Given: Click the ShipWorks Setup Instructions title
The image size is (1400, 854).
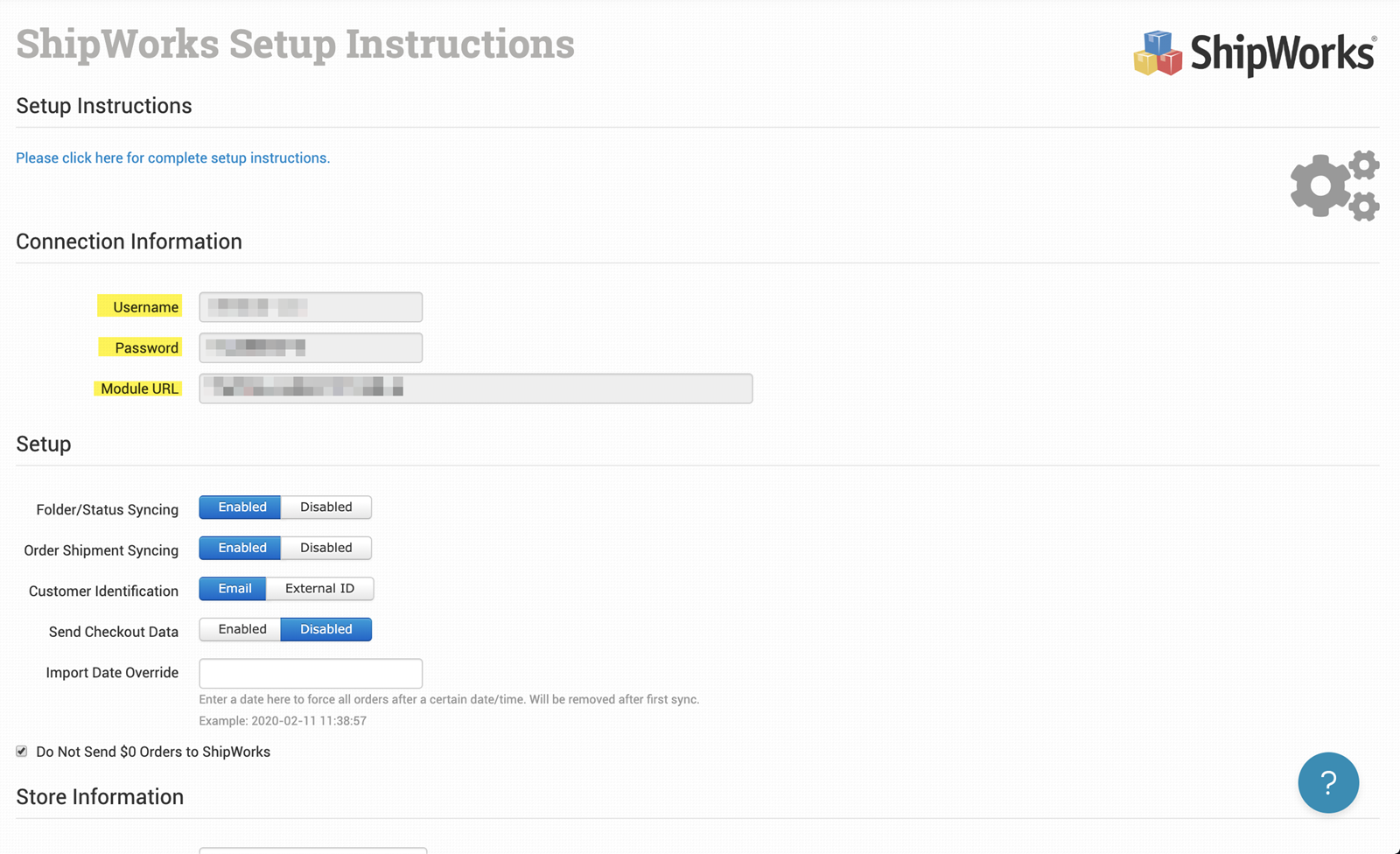Looking at the screenshot, I should (295, 44).
